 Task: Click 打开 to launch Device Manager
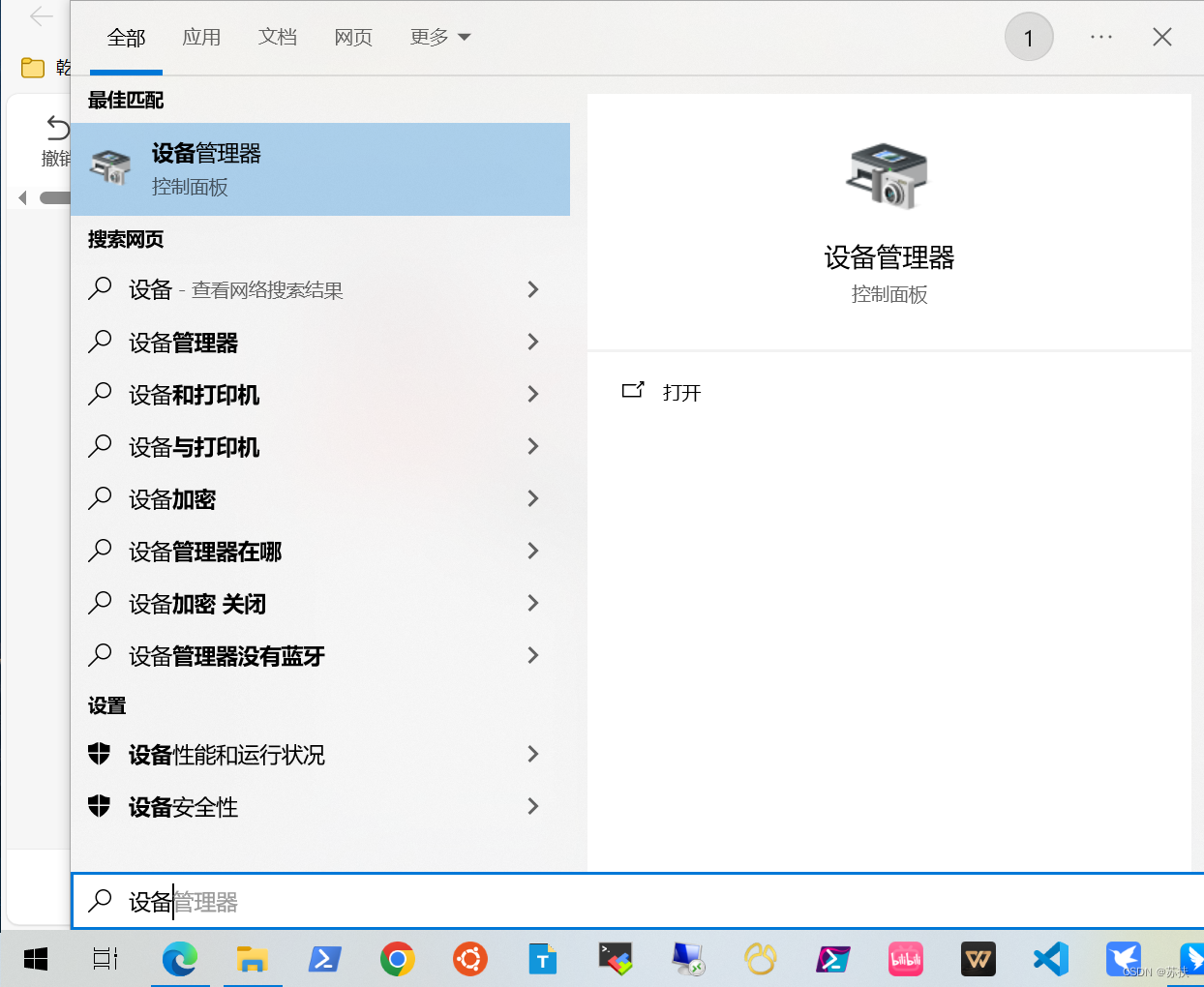680,392
